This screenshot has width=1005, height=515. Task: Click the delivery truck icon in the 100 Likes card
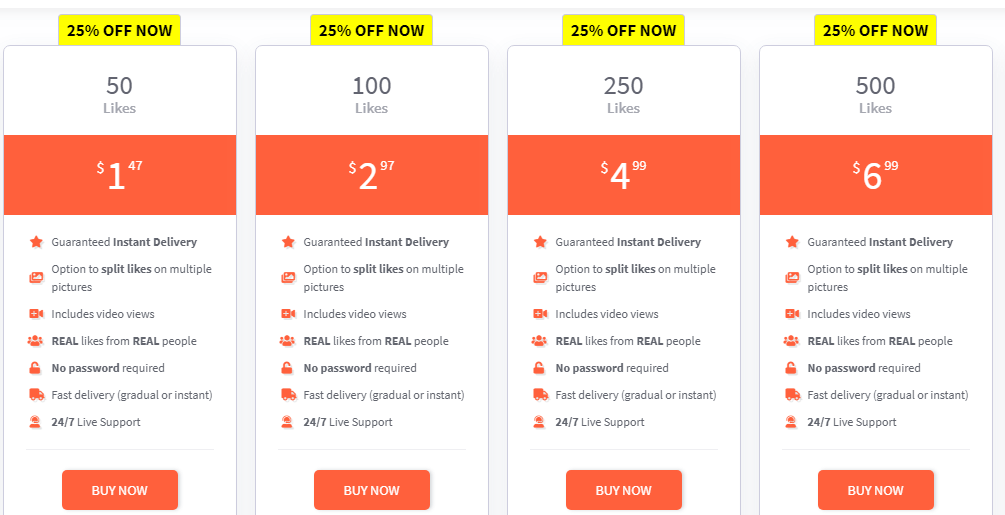pyautogui.click(x=288, y=395)
